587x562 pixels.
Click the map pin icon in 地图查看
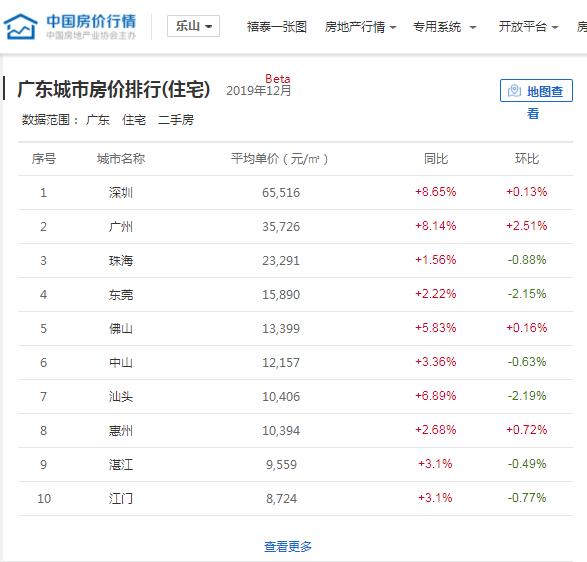[514, 91]
